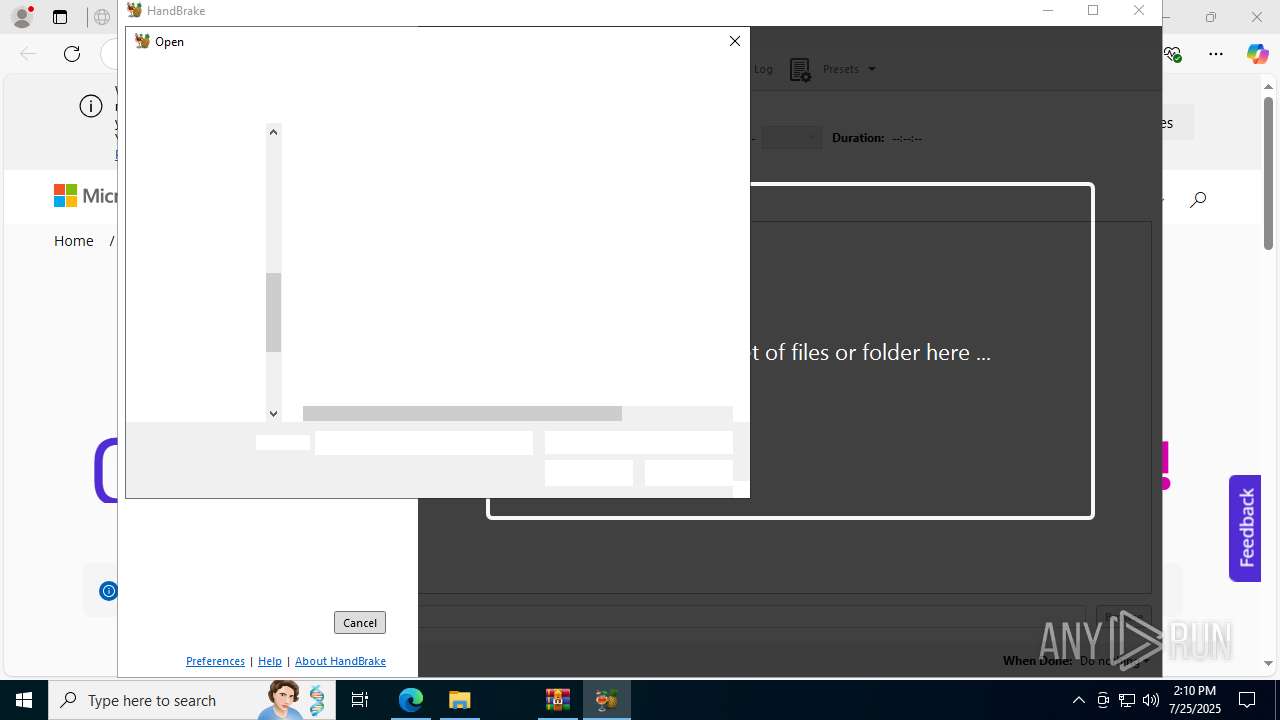Image resolution: width=1280 pixels, height=720 pixels.
Task: Open the Presets dropdown arrow in HandBrake
Action: click(x=872, y=69)
